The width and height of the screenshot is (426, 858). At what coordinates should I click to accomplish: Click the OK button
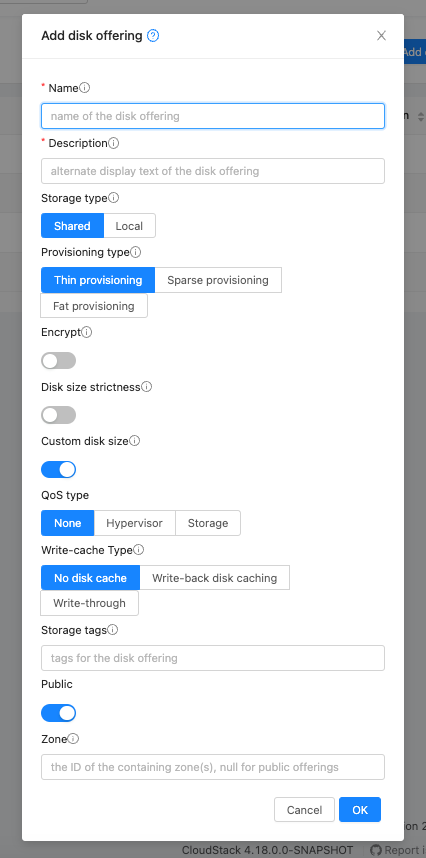tap(360, 810)
